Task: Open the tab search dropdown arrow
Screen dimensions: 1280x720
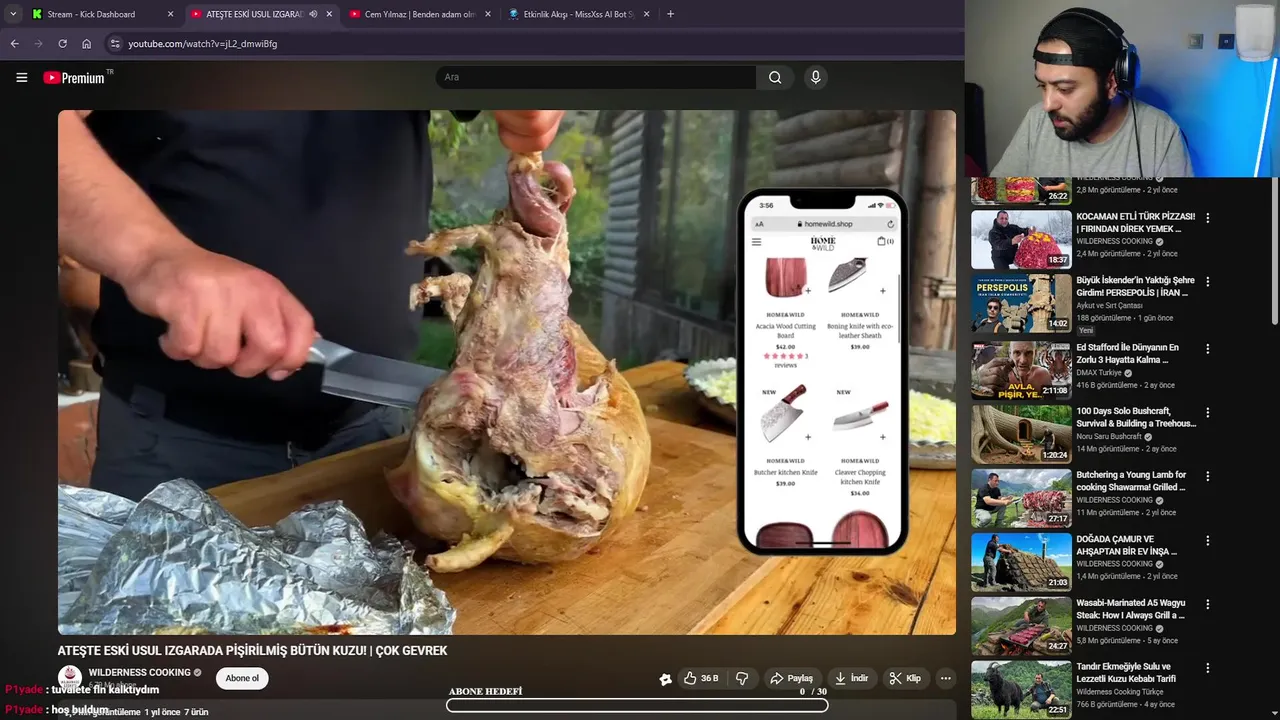Action: click(12, 14)
